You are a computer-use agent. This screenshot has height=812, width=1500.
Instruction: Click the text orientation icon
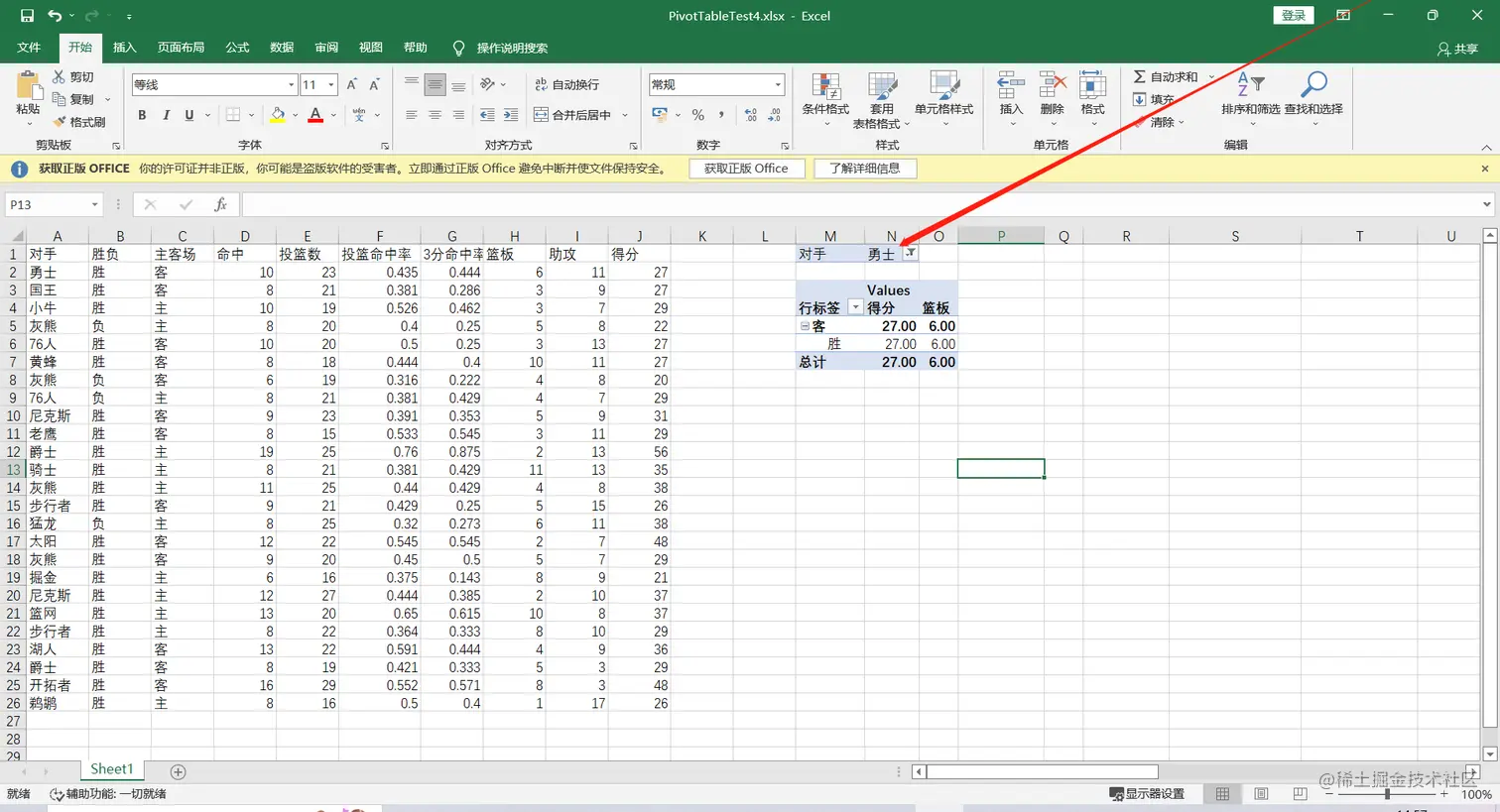[x=488, y=85]
